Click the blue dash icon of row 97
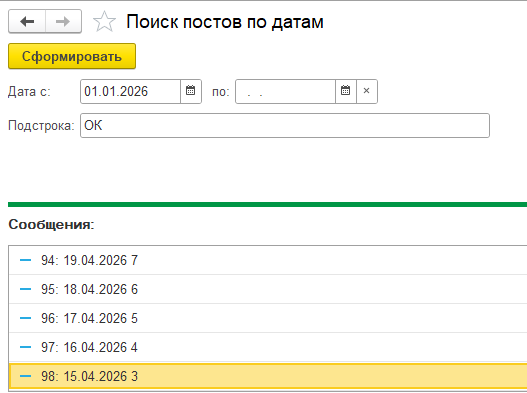The height and width of the screenshot is (393, 527). coord(26,347)
